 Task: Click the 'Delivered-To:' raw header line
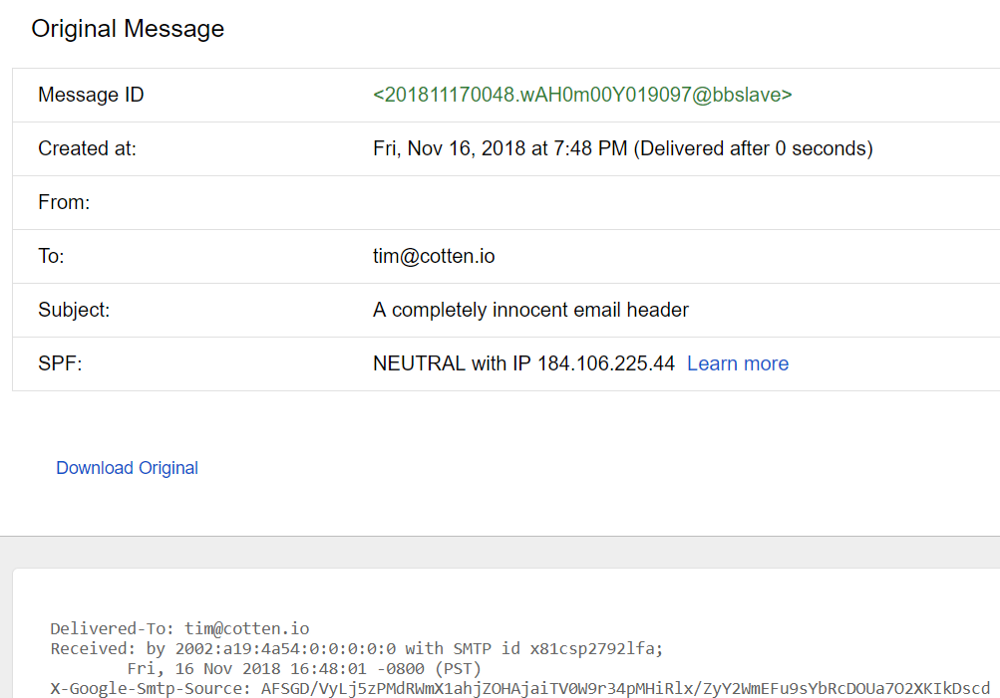(180, 629)
